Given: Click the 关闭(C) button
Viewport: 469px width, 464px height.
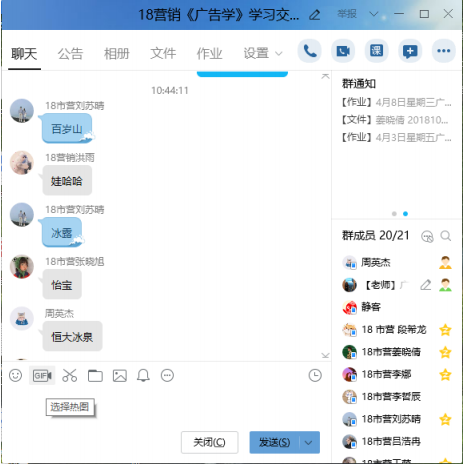Looking at the screenshot, I should pyautogui.click(x=210, y=442).
